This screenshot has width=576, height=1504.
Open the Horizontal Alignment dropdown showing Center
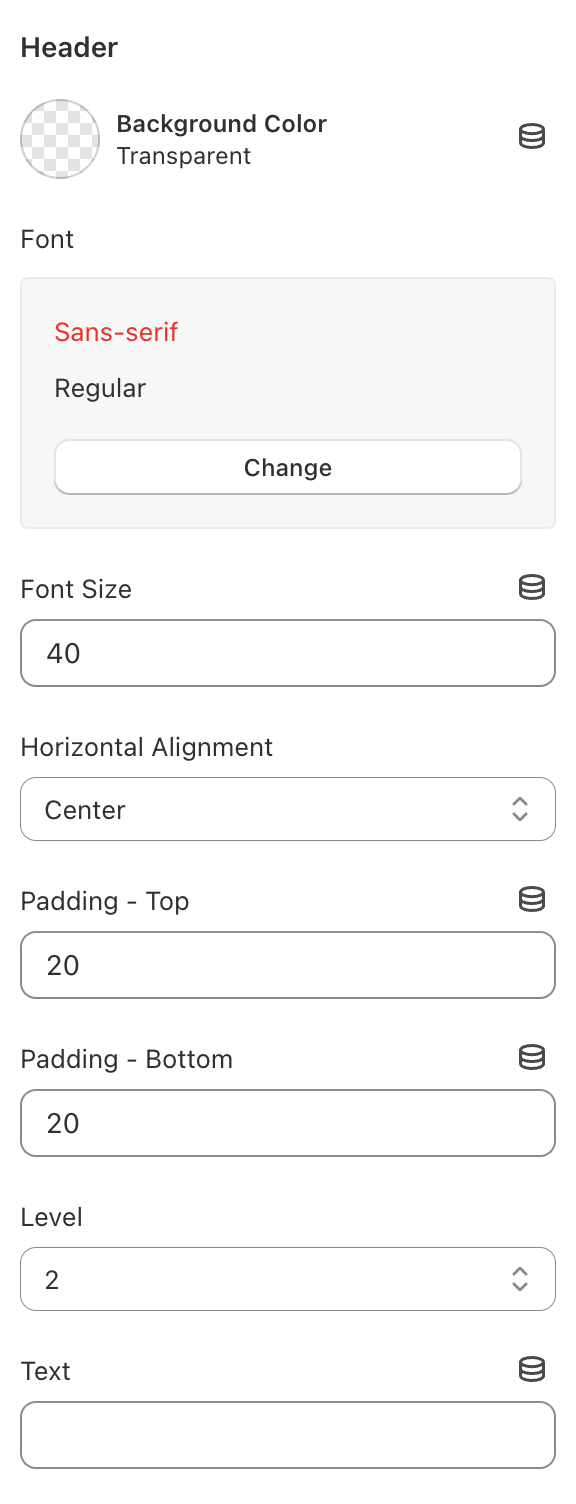(x=288, y=809)
